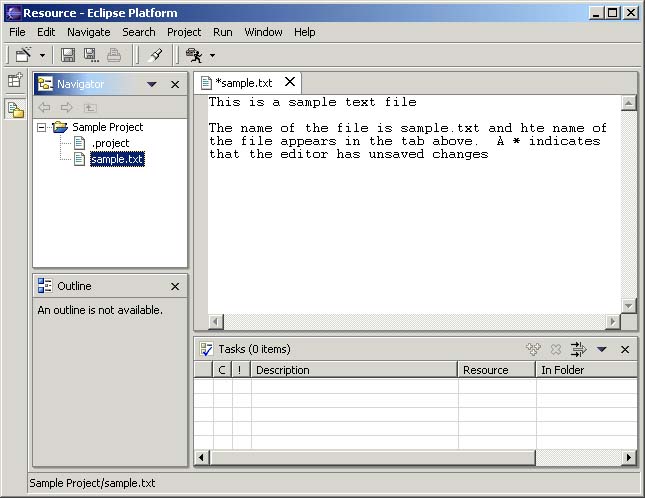This screenshot has height=498, width=645.
Task: Click the editor scroll up arrow
Action: (x=629, y=103)
